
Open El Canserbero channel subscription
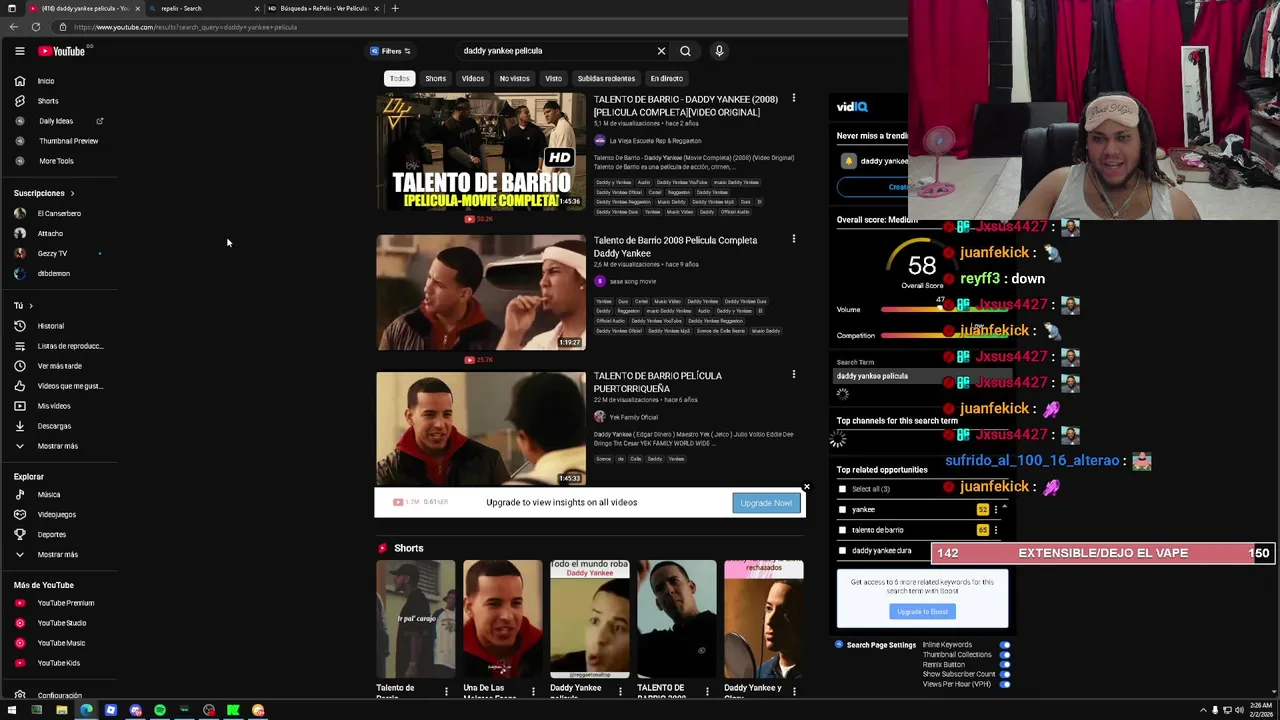60,213
